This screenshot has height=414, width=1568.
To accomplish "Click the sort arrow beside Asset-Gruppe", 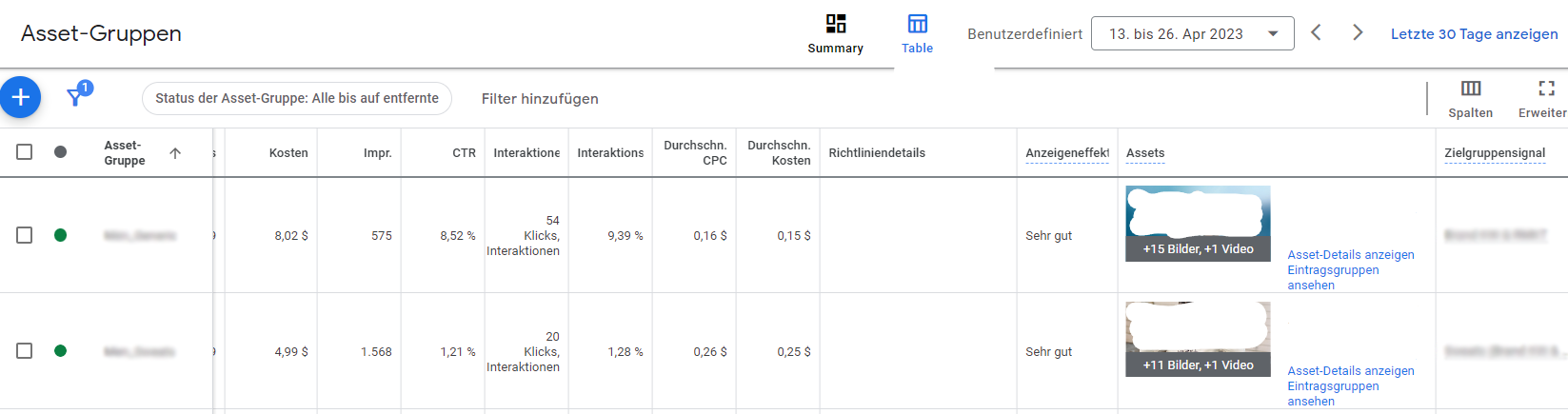I will (175, 153).
